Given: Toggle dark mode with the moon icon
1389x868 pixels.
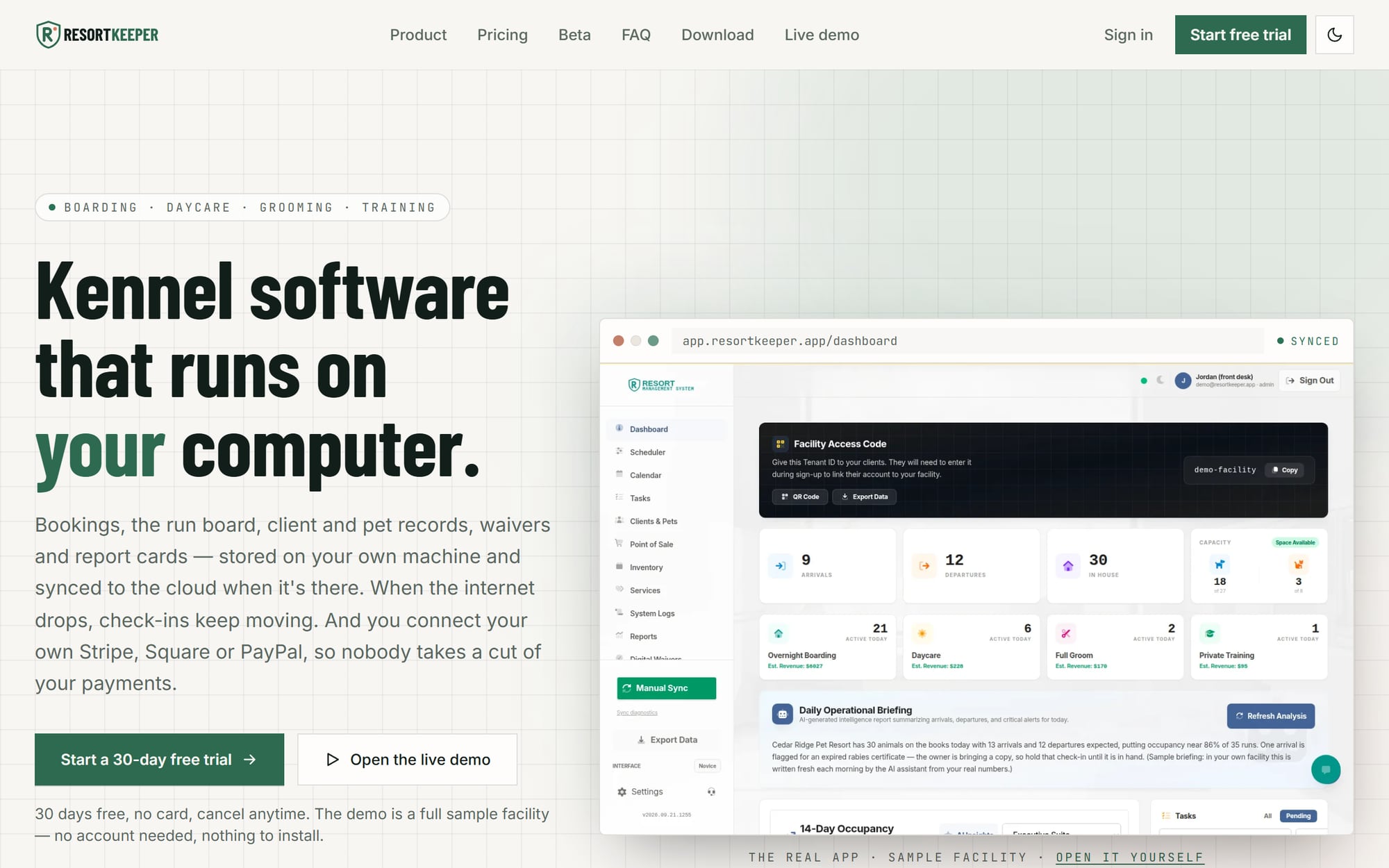Looking at the screenshot, I should coord(1334,35).
